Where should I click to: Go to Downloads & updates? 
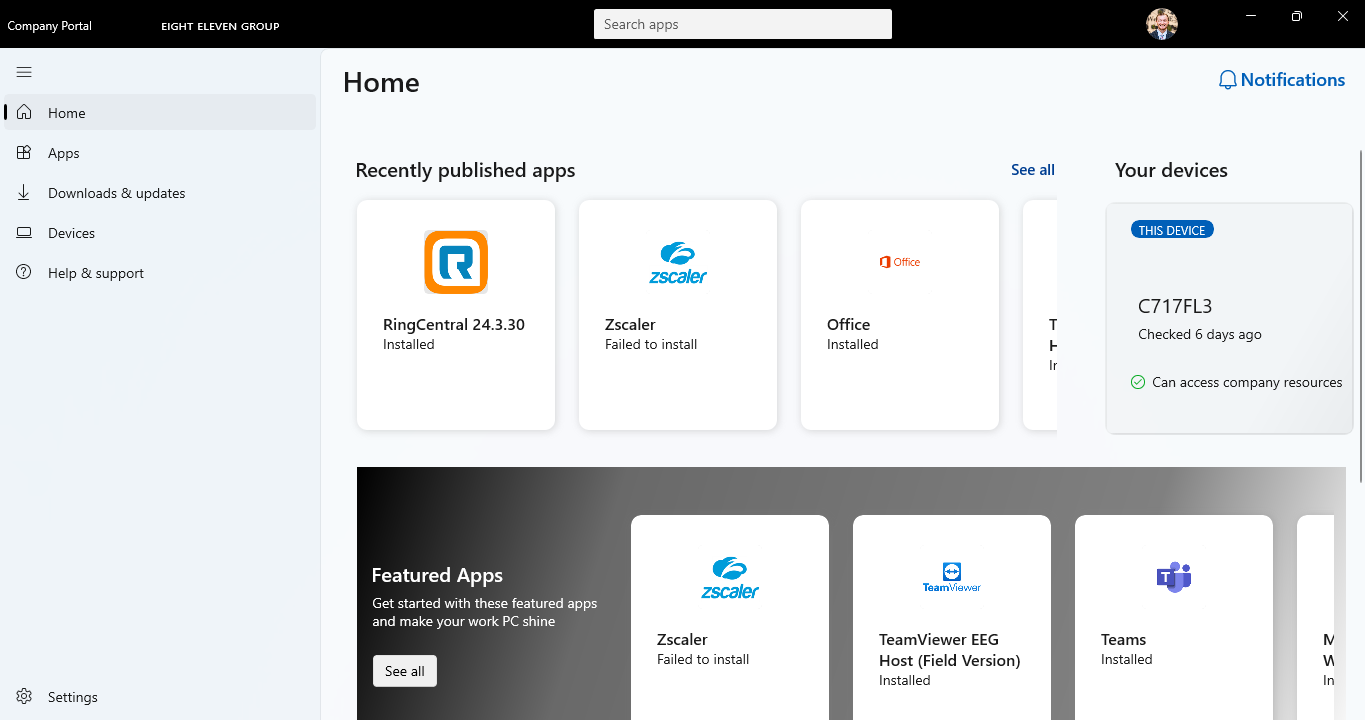160,193
